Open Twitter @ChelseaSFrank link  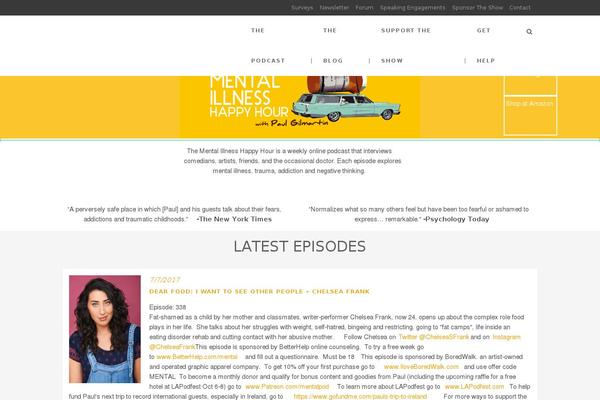click(x=433, y=337)
